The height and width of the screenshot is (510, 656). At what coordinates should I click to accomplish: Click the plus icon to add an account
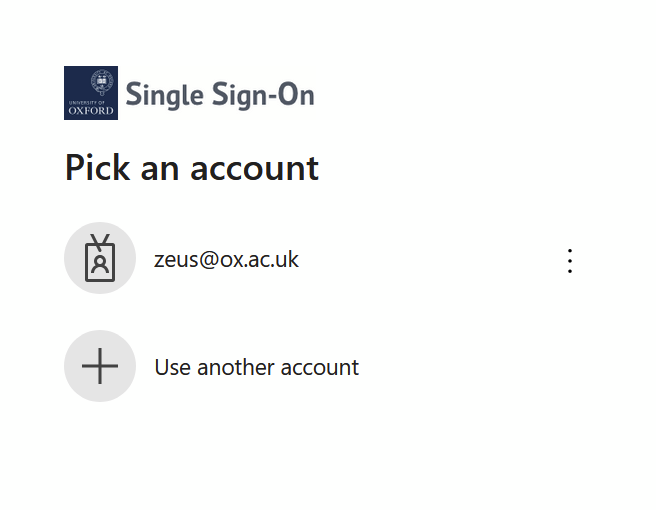pos(100,367)
